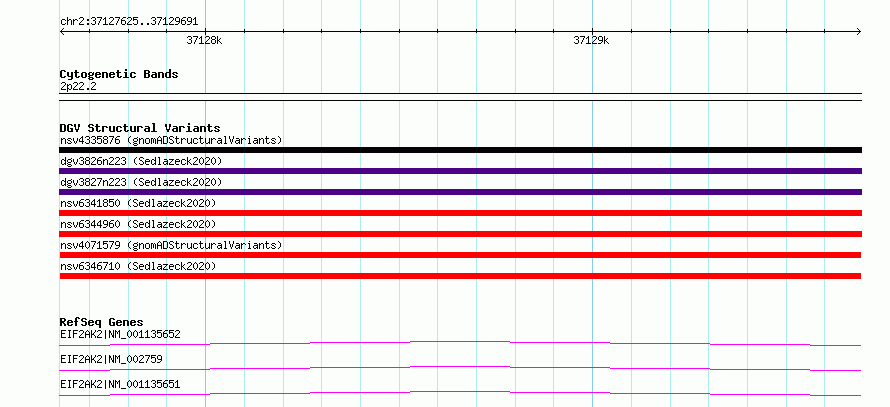Click the chr2:37127625..37129691 coordinate label
The width and height of the screenshot is (890, 407).
(129, 22)
